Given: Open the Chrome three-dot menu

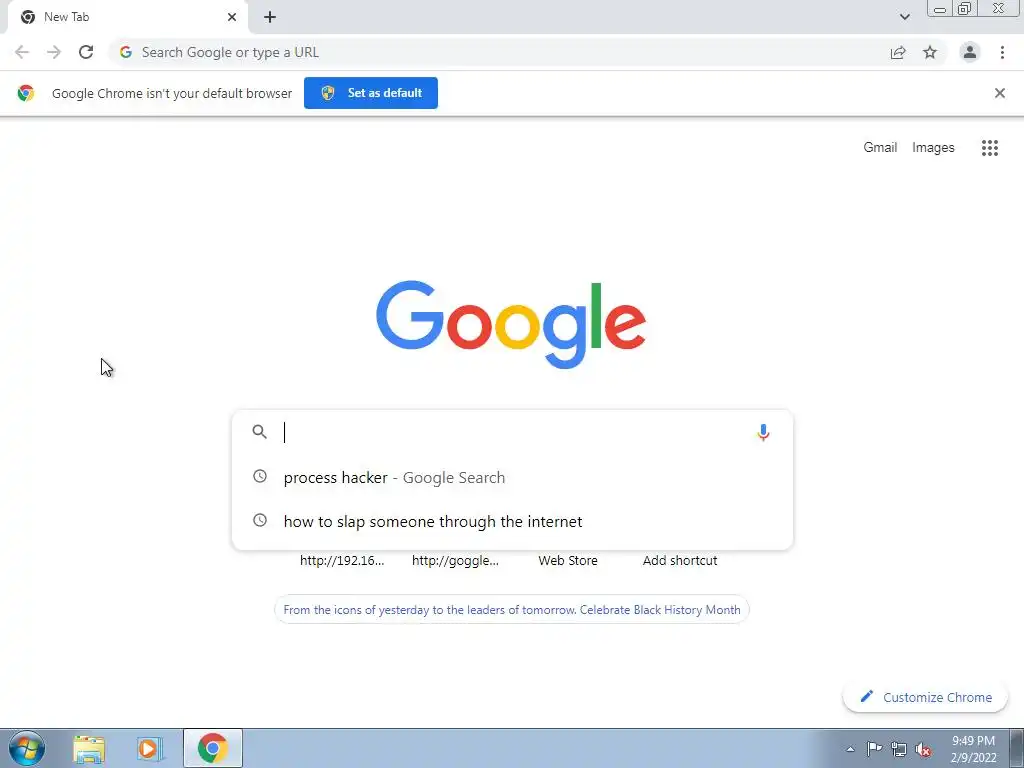Looking at the screenshot, I should click(x=1002, y=52).
